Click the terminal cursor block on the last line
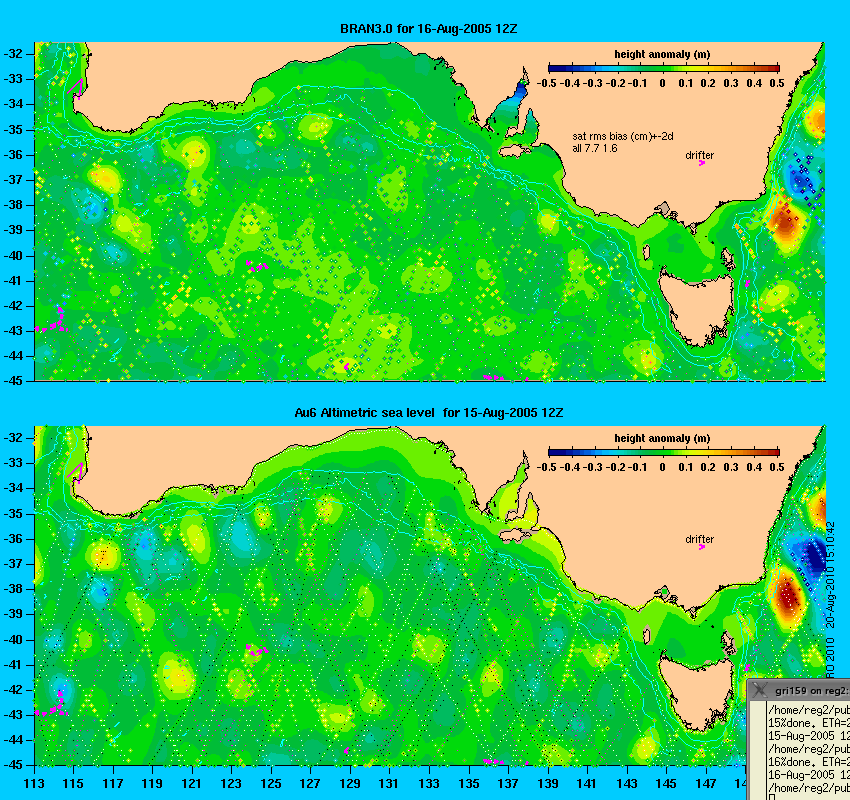Image resolution: width=850 pixels, height=800 pixels. pyautogui.click(x=771, y=797)
